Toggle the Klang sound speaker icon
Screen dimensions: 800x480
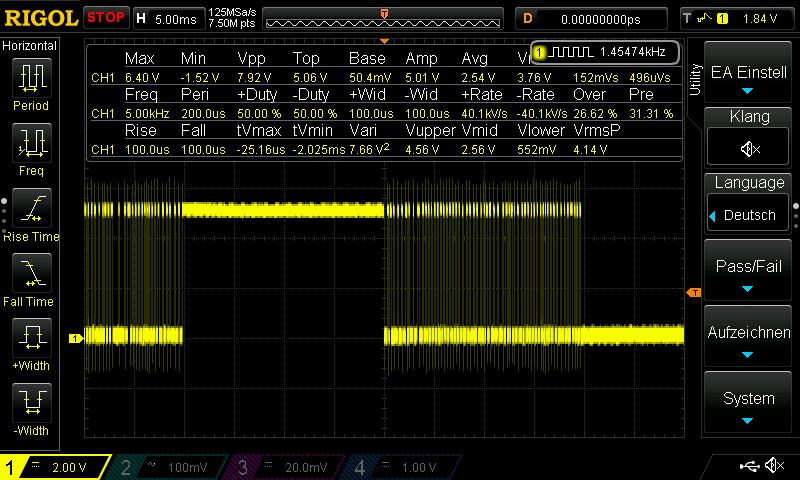tap(748, 148)
